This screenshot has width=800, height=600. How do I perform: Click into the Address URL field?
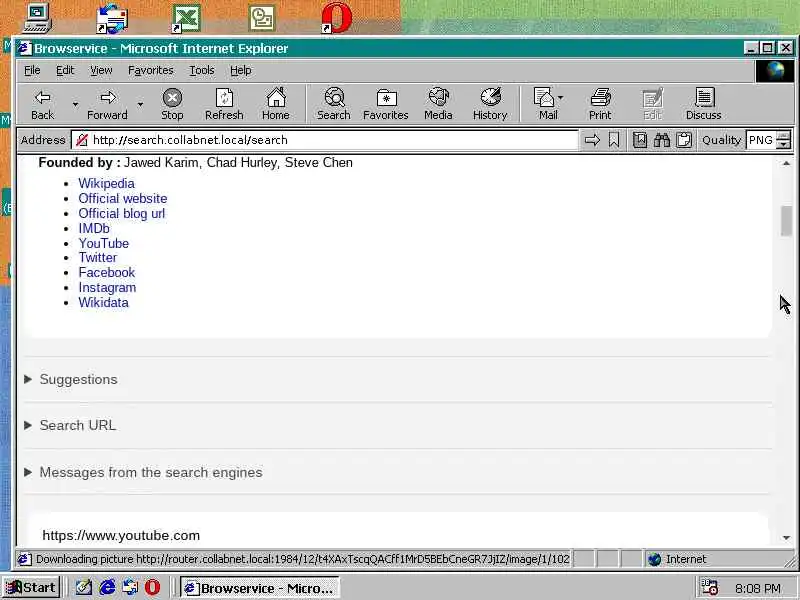324,140
